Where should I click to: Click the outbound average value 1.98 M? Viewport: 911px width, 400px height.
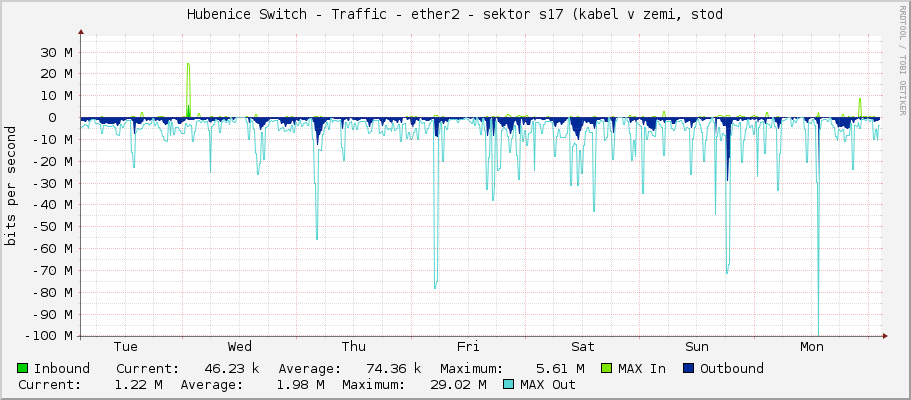click(299, 384)
